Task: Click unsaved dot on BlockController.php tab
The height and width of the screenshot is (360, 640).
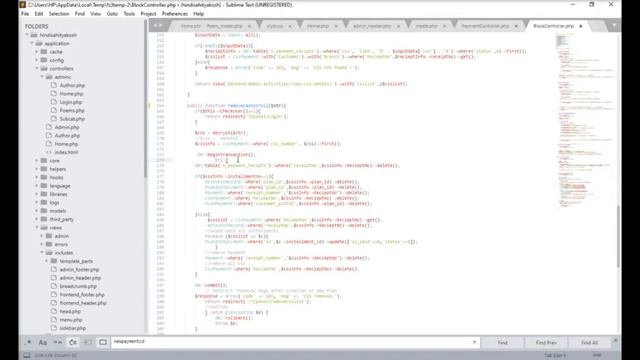Action: pyautogui.click(x=581, y=26)
